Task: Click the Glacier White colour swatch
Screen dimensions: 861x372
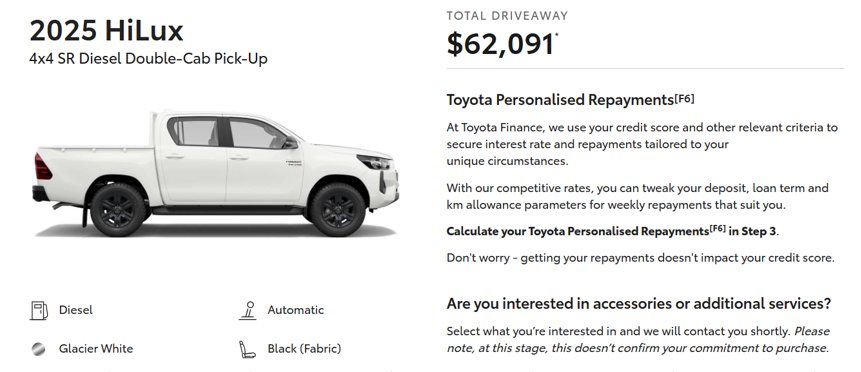Action: tap(38, 349)
